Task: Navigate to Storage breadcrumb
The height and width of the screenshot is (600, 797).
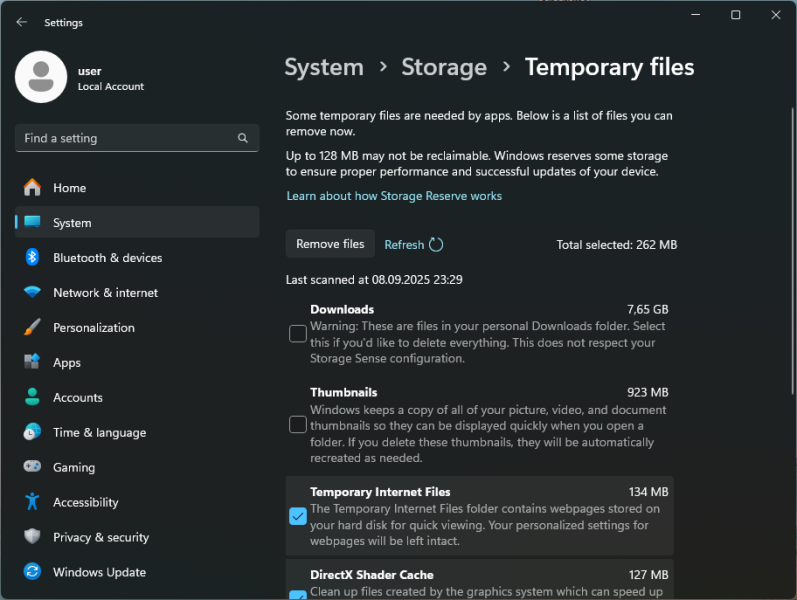Action: tap(444, 67)
